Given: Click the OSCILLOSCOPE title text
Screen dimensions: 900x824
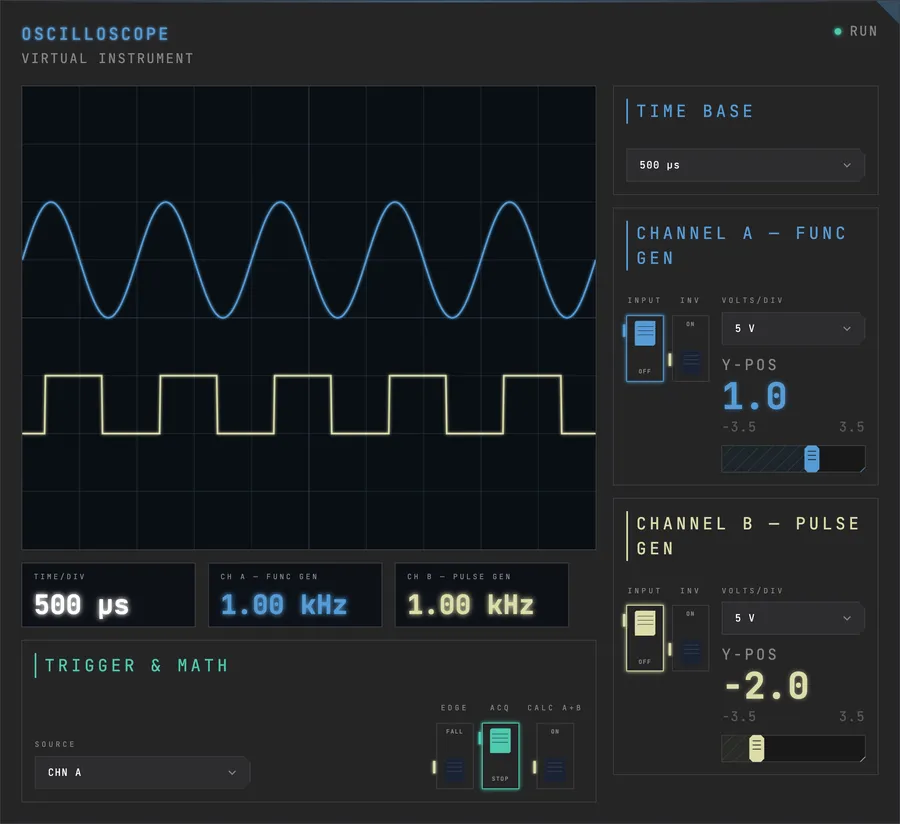Looking at the screenshot, I should tap(95, 34).
